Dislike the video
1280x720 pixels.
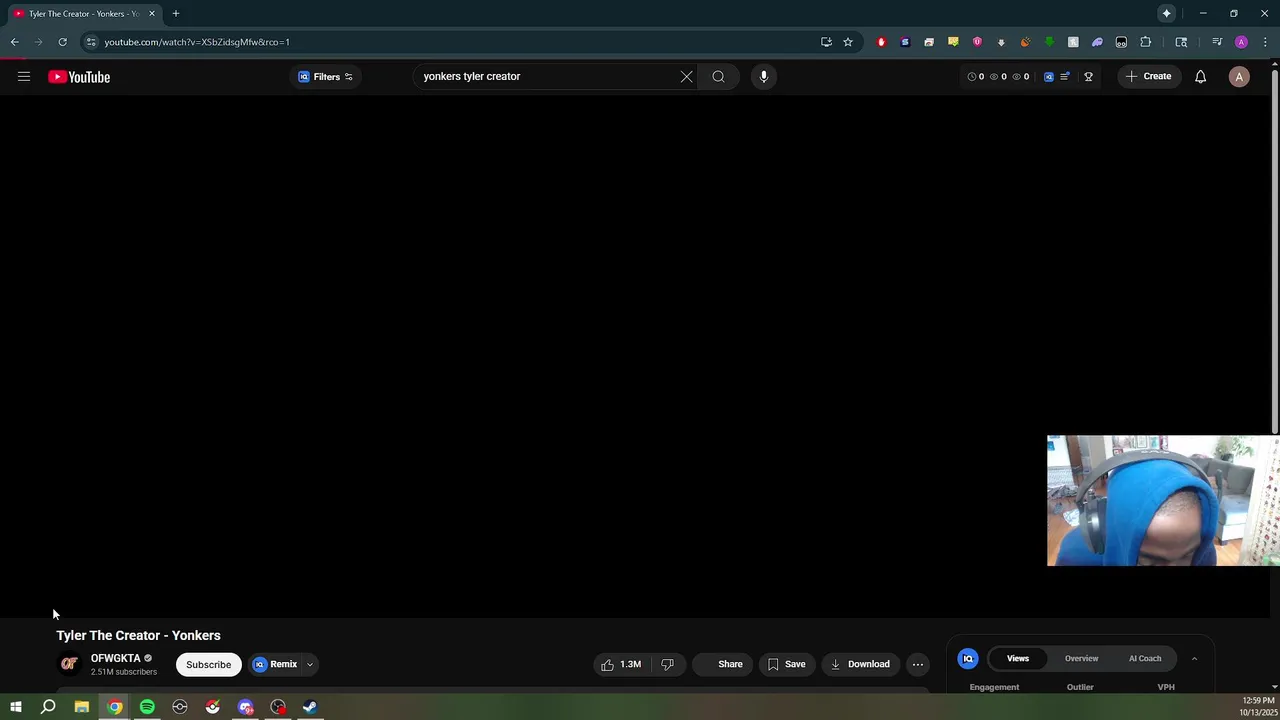pos(667,664)
